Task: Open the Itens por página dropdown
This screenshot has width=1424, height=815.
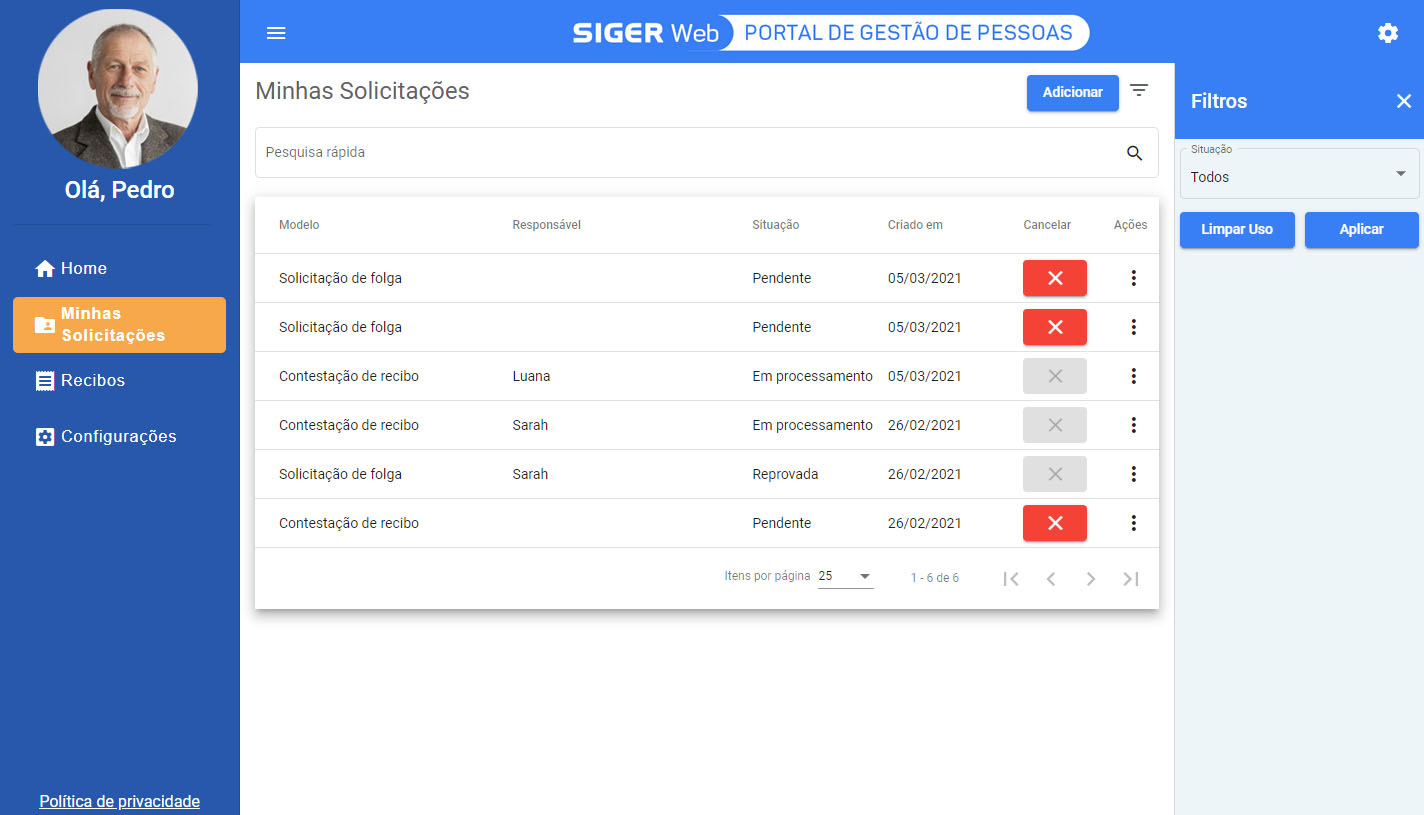Action: point(846,576)
